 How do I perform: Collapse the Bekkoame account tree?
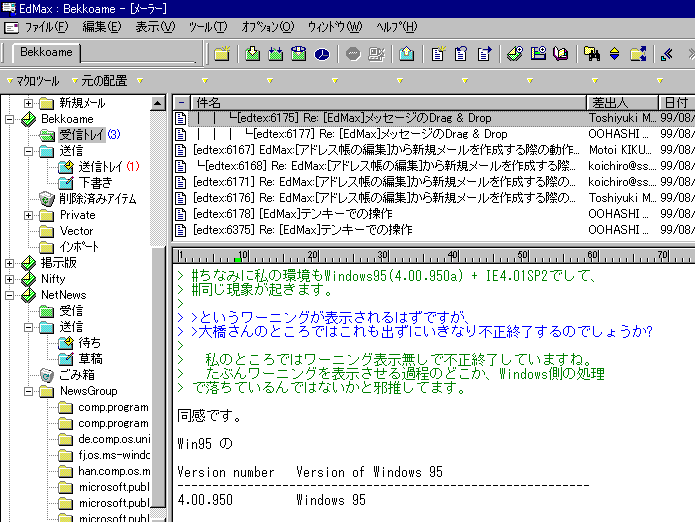pyautogui.click(x=9, y=119)
